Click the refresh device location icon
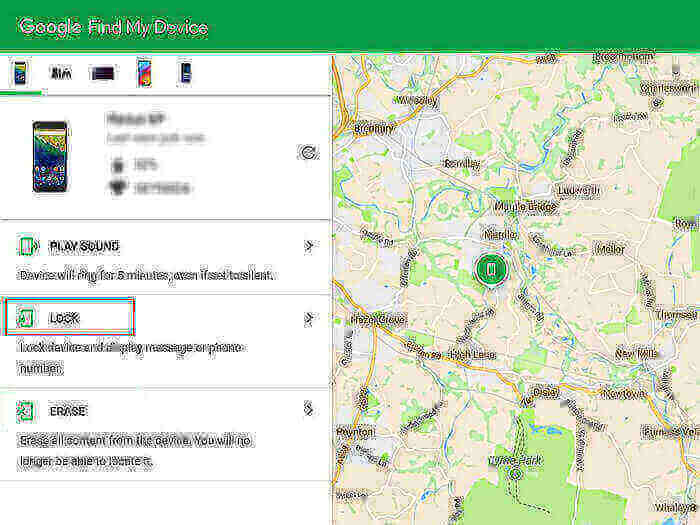This screenshot has height=525, width=700. coord(309,153)
